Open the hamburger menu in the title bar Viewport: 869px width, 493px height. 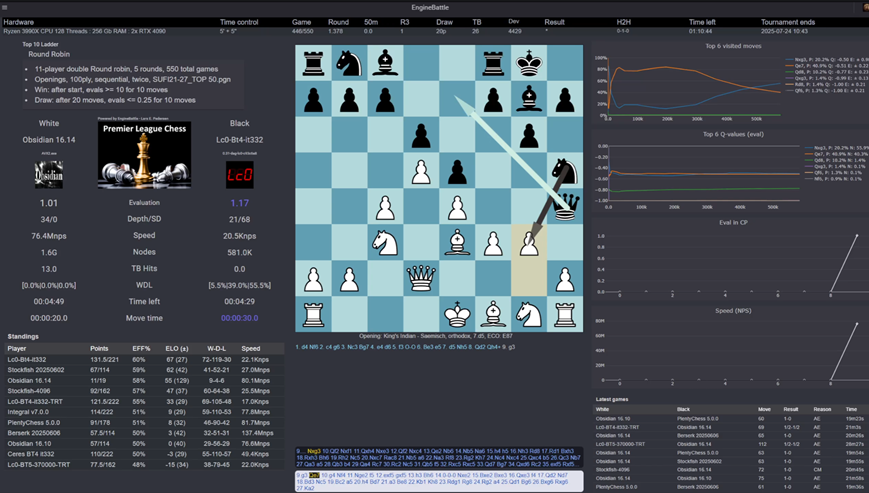[x=6, y=7]
